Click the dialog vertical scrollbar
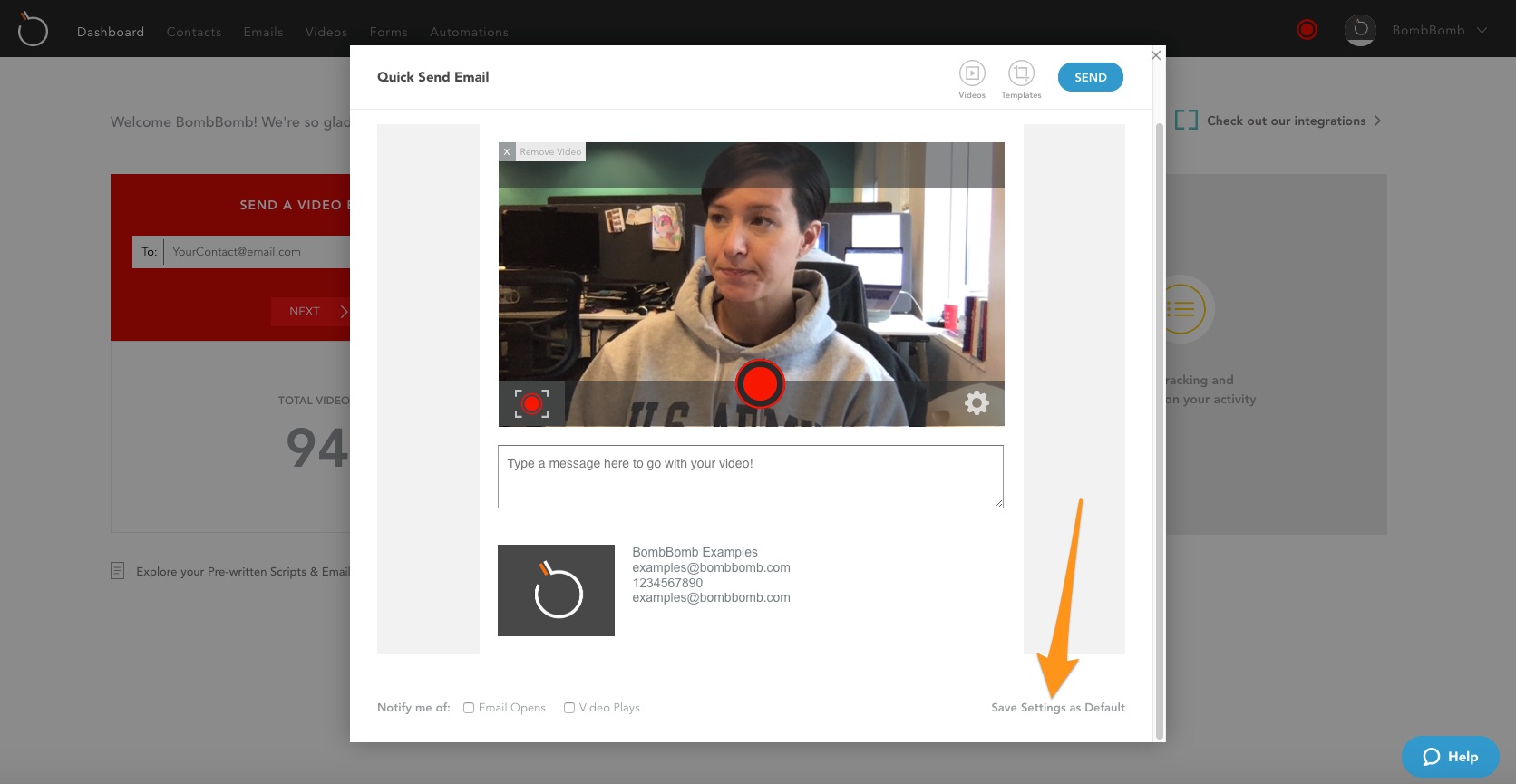This screenshot has height=784, width=1516. tap(1159, 431)
